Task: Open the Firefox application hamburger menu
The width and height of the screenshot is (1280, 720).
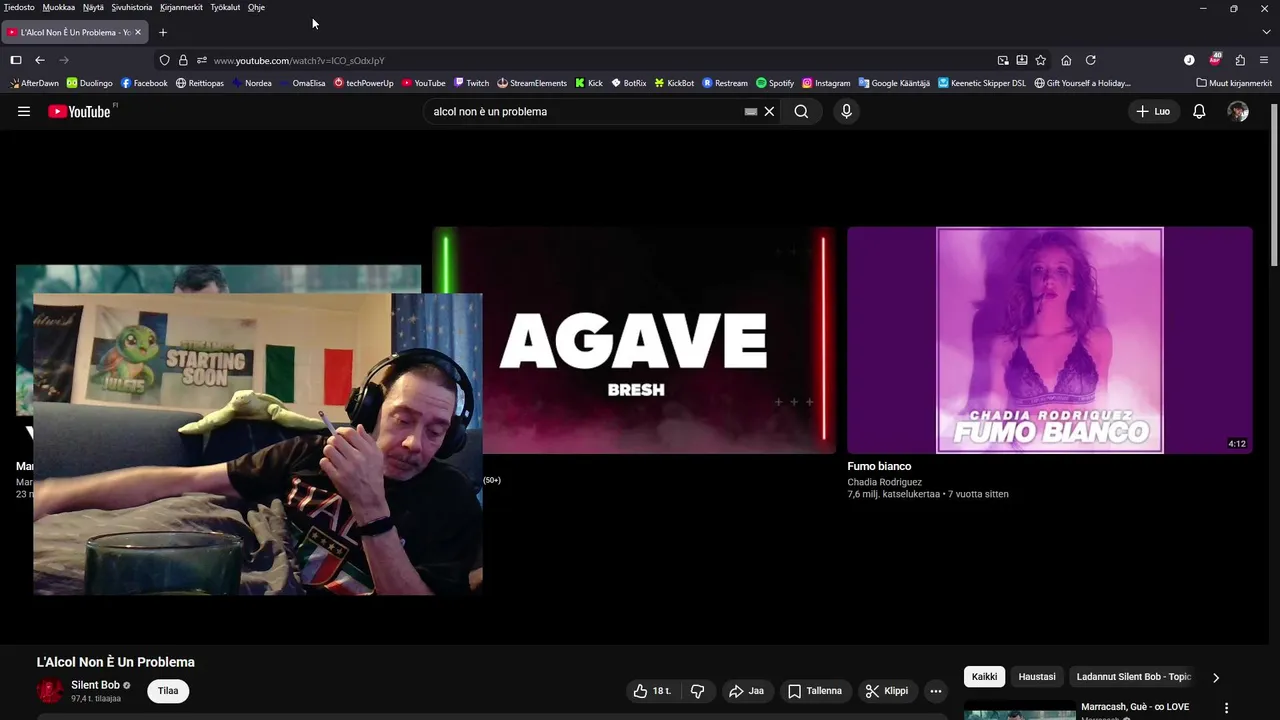Action: pyautogui.click(x=1264, y=60)
